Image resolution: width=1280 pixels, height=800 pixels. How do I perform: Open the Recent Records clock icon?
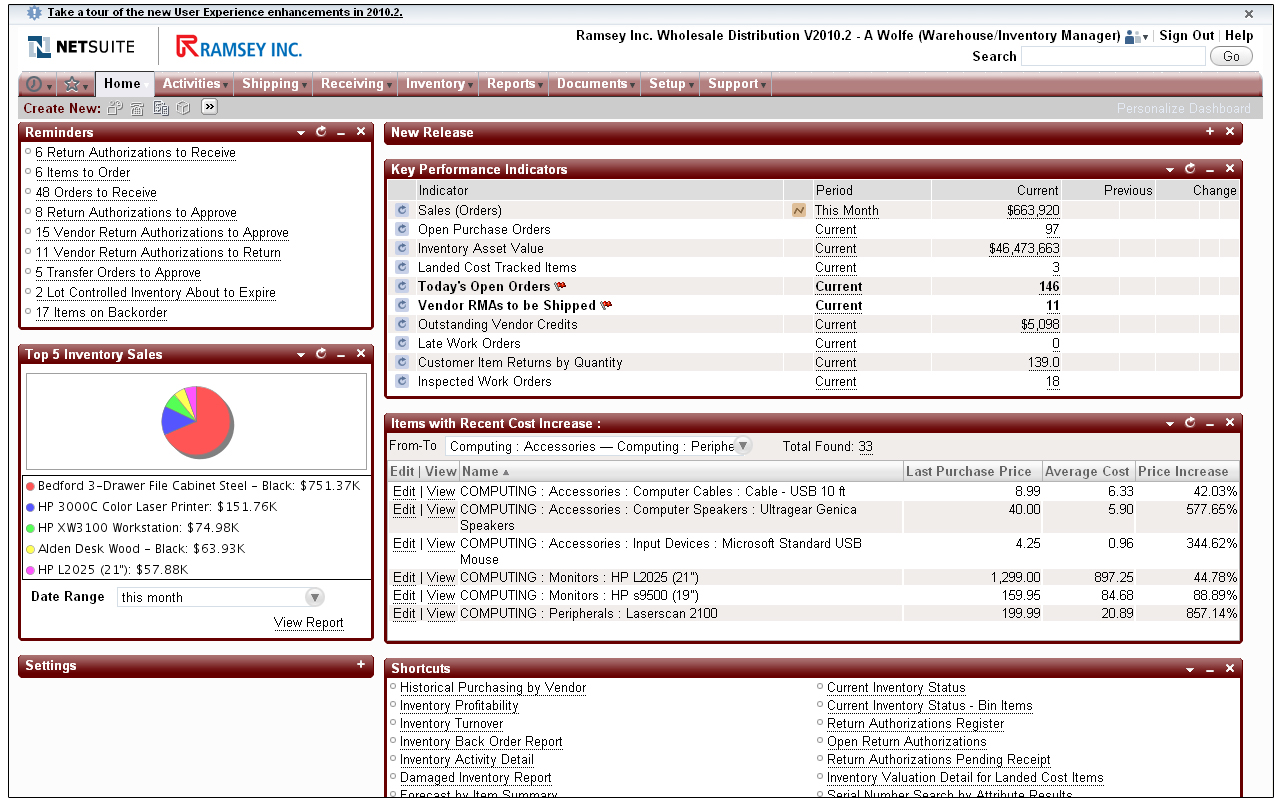(x=35, y=84)
